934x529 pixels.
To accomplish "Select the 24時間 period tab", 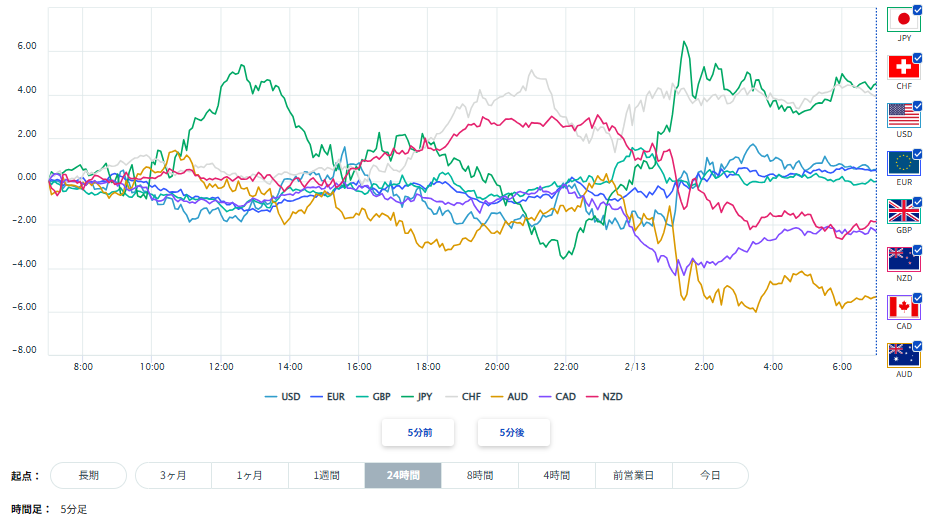I will point(403,475).
